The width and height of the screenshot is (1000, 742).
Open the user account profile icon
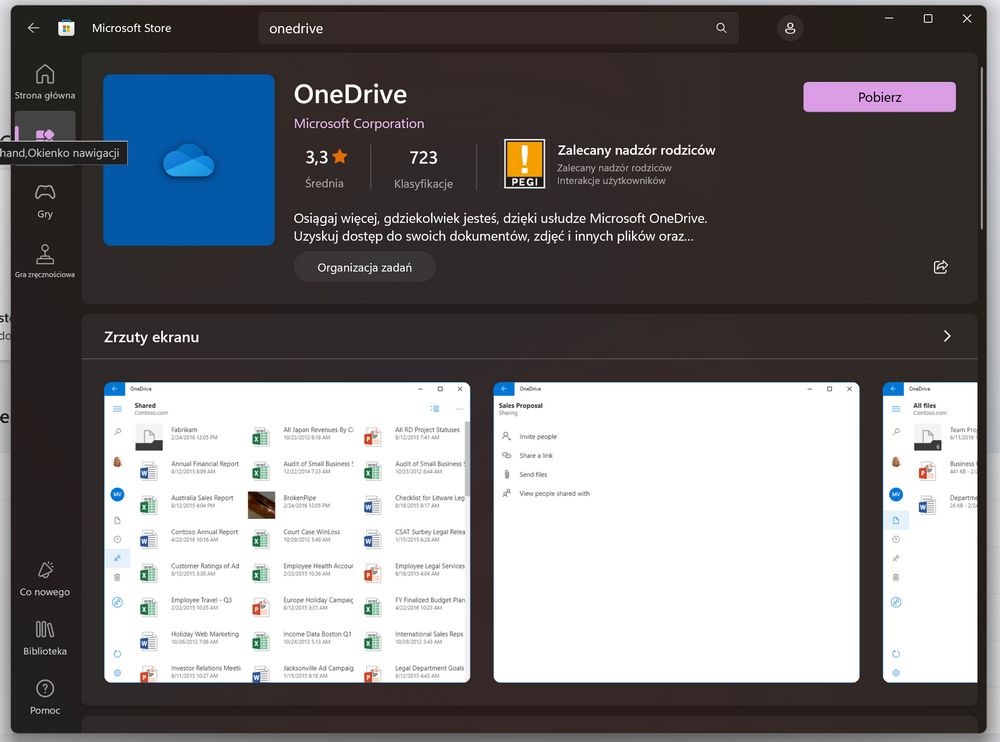pyautogui.click(x=790, y=28)
